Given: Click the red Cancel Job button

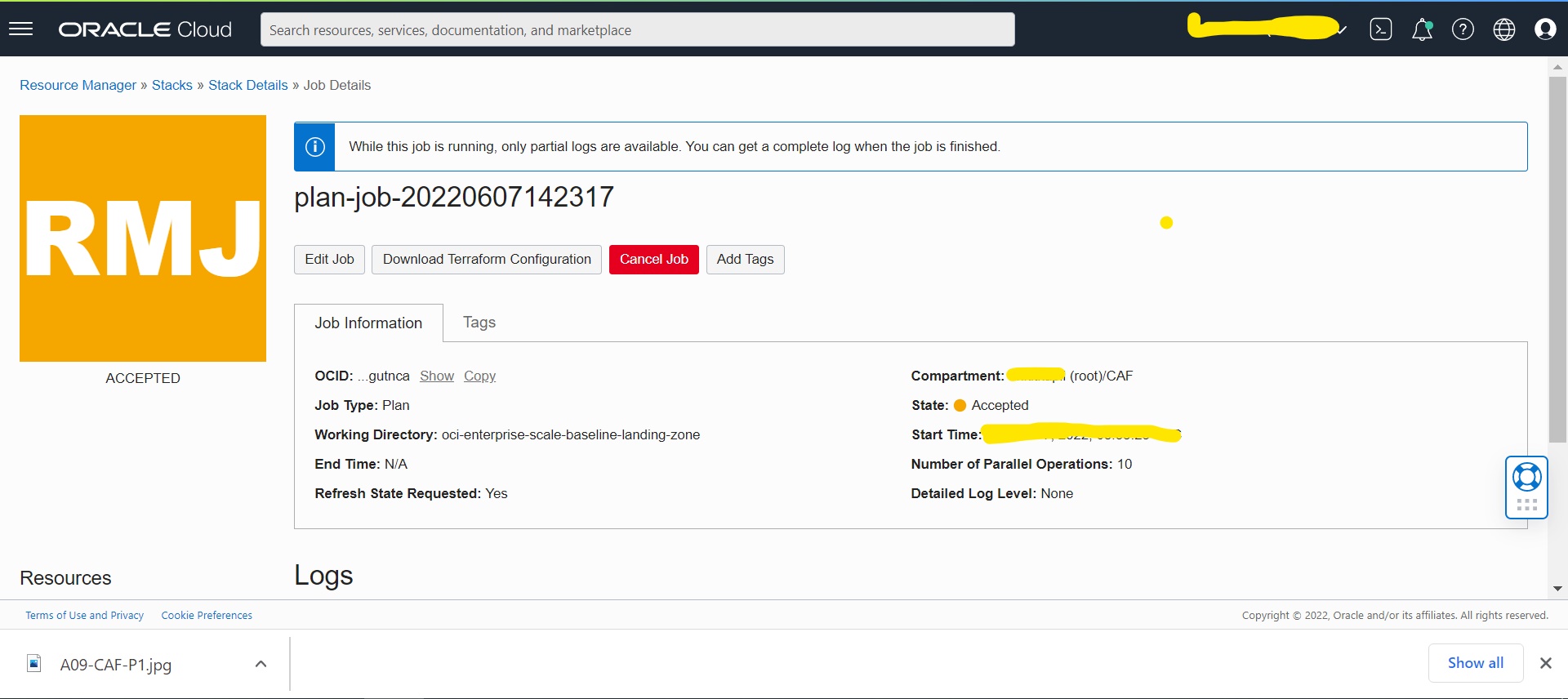Looking at the screenshot, I should click(x=654, y=260).
